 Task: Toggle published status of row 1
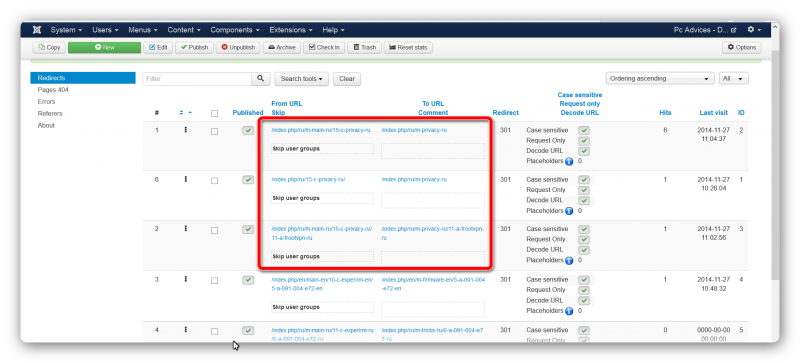point(248,131)
